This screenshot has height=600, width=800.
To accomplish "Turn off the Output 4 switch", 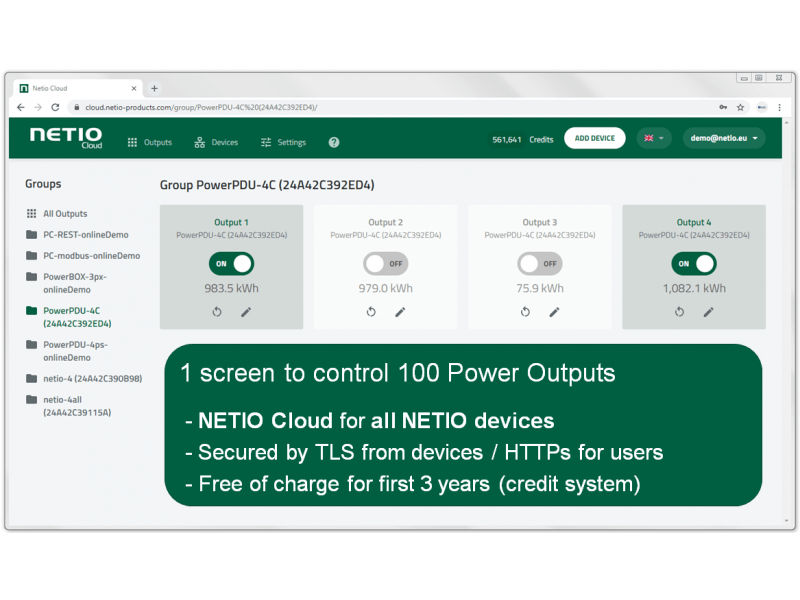I will pos(694,264).
